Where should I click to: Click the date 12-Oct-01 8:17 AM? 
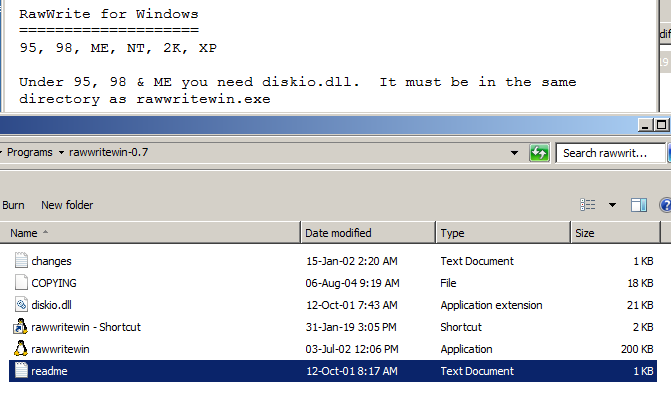tap(352, 371)
